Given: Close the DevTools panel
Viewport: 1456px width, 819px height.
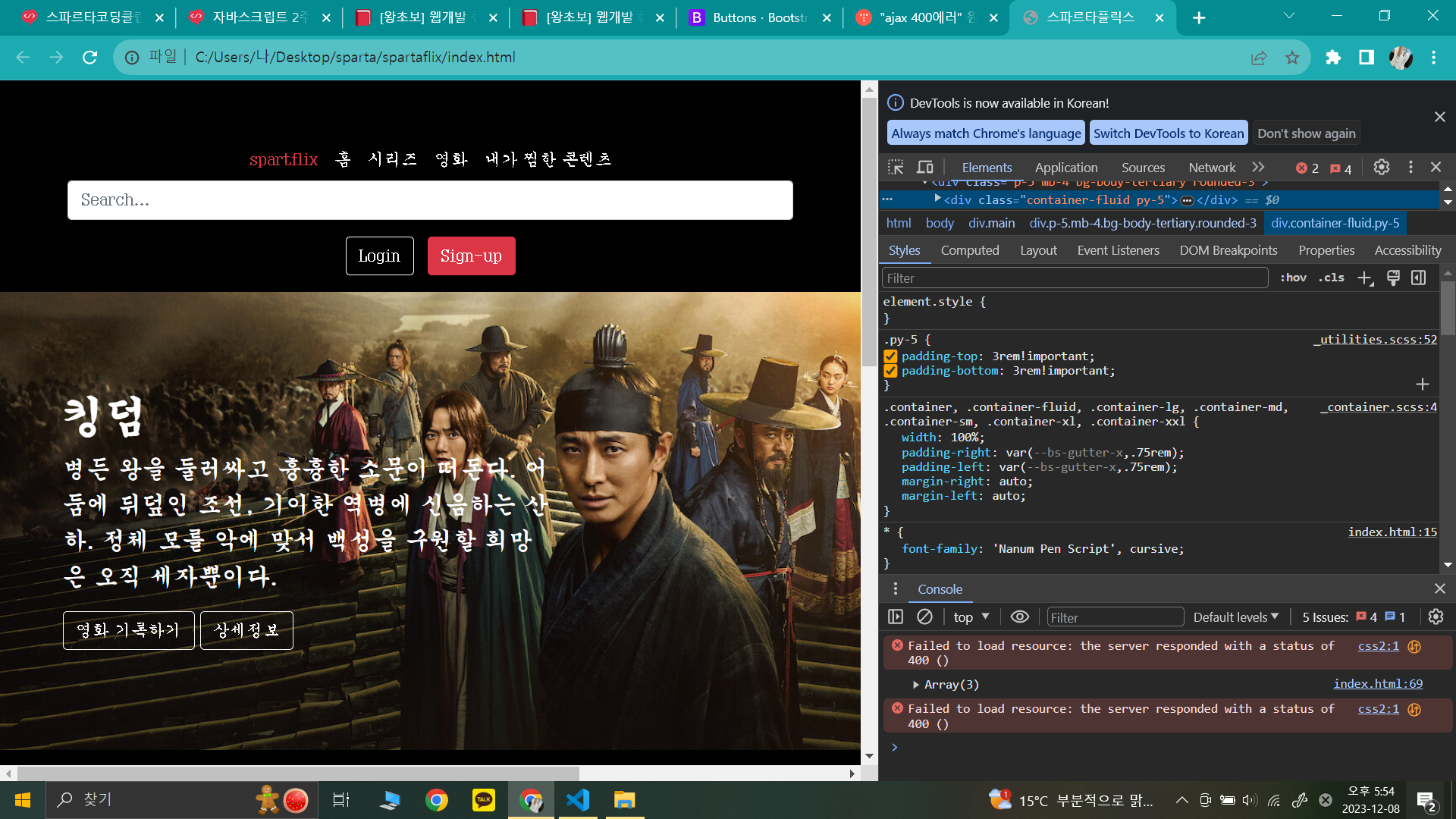Looking at the screenshot, I should [1436, 167].
